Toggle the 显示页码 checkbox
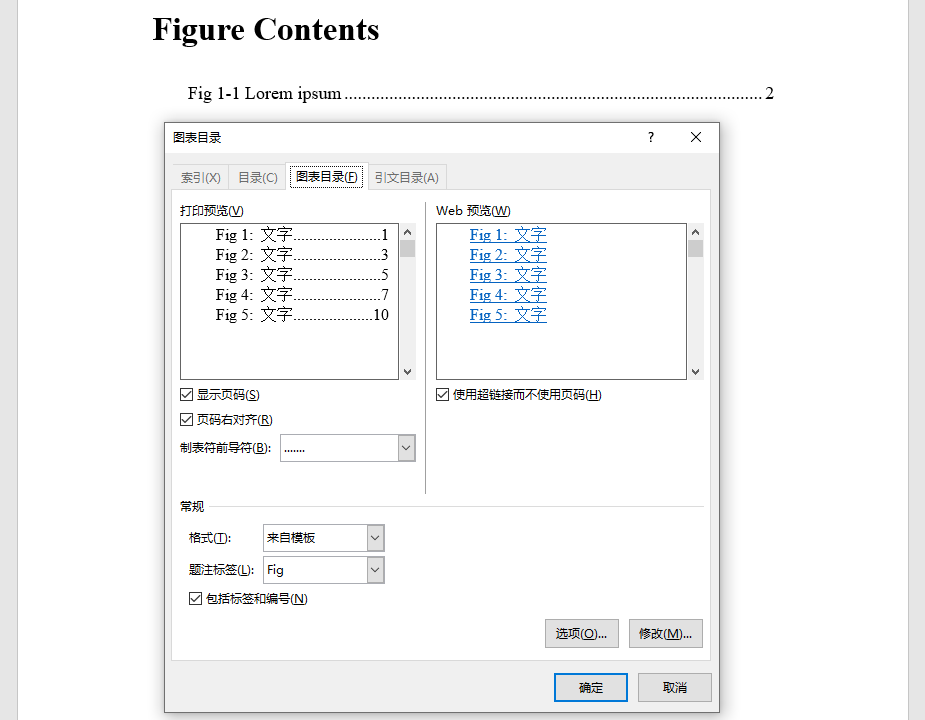The height and width of the screenshot is (720, 925). tap(186, 394)
